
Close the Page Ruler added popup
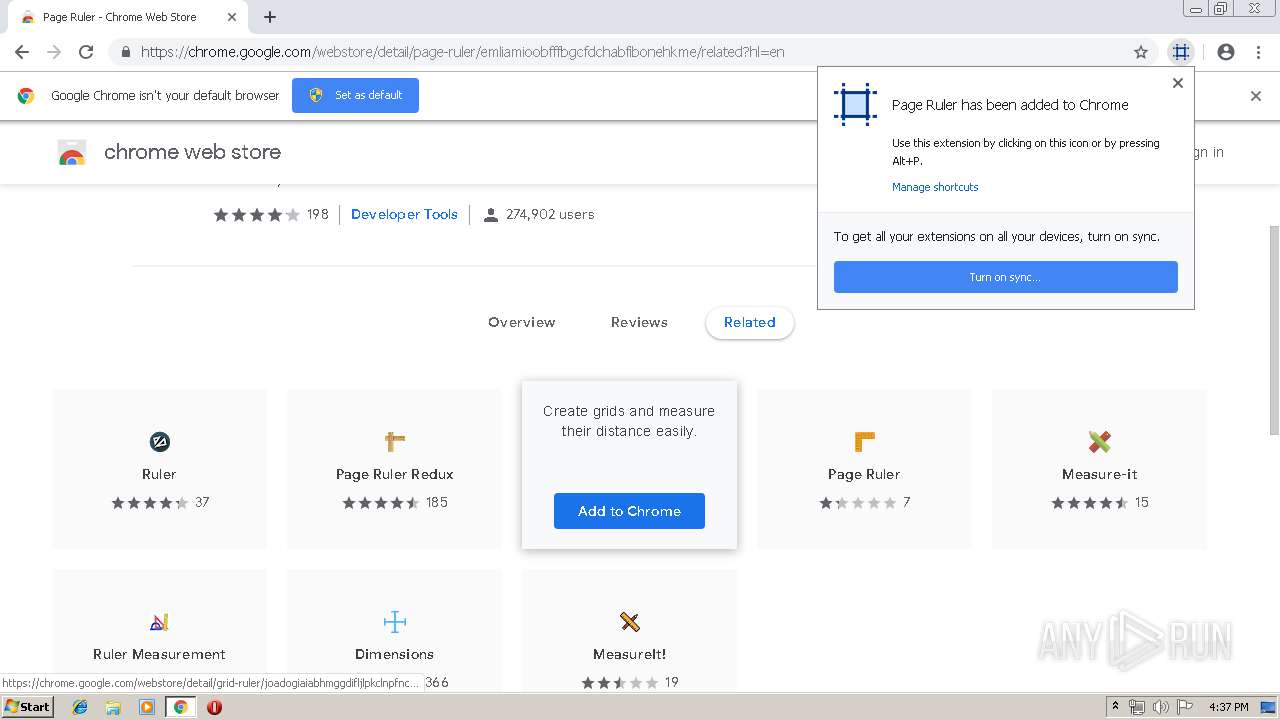(1178, 83)
